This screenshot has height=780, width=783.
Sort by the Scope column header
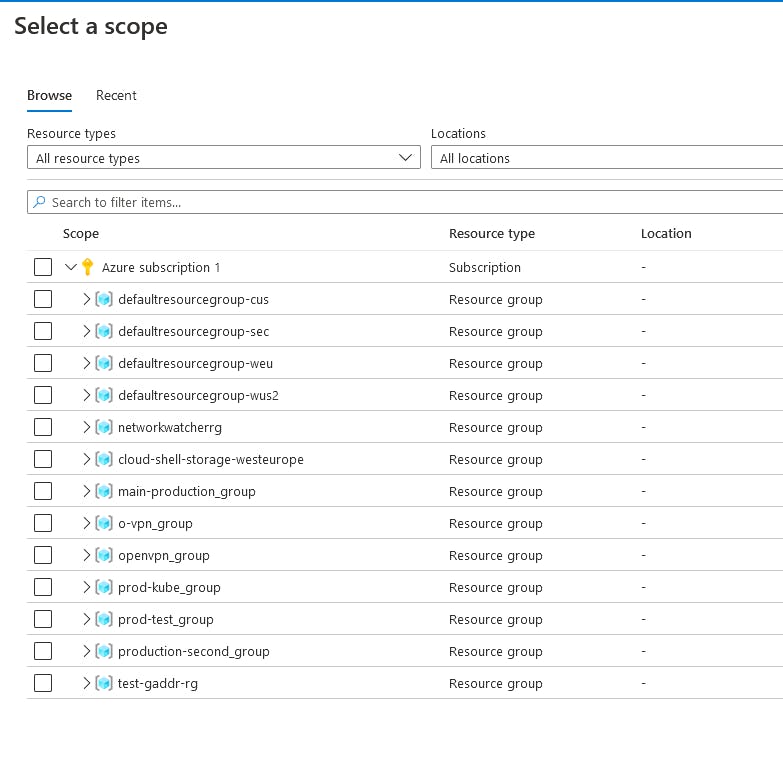click(81, 234)
